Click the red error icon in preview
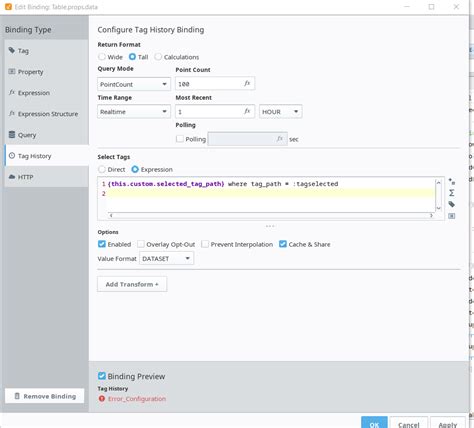This screenshot has width=474, height=428. [102, 399]
